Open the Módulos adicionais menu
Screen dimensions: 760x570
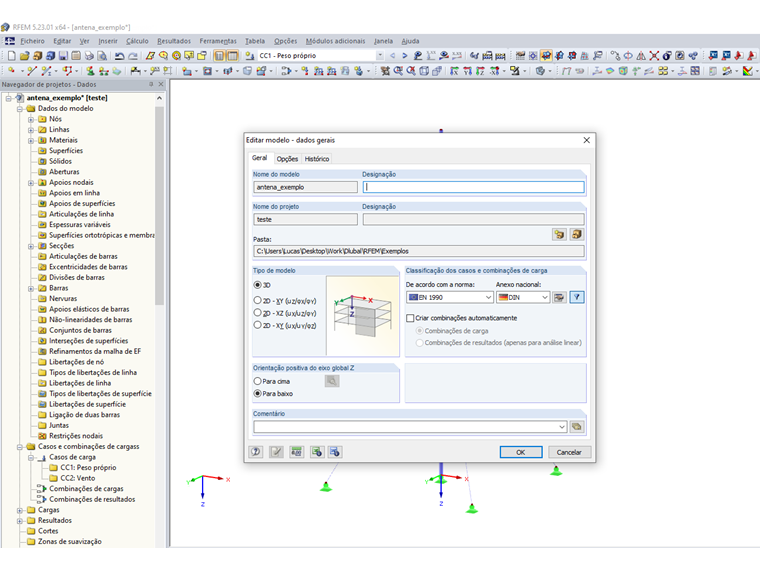click(335, 41)
